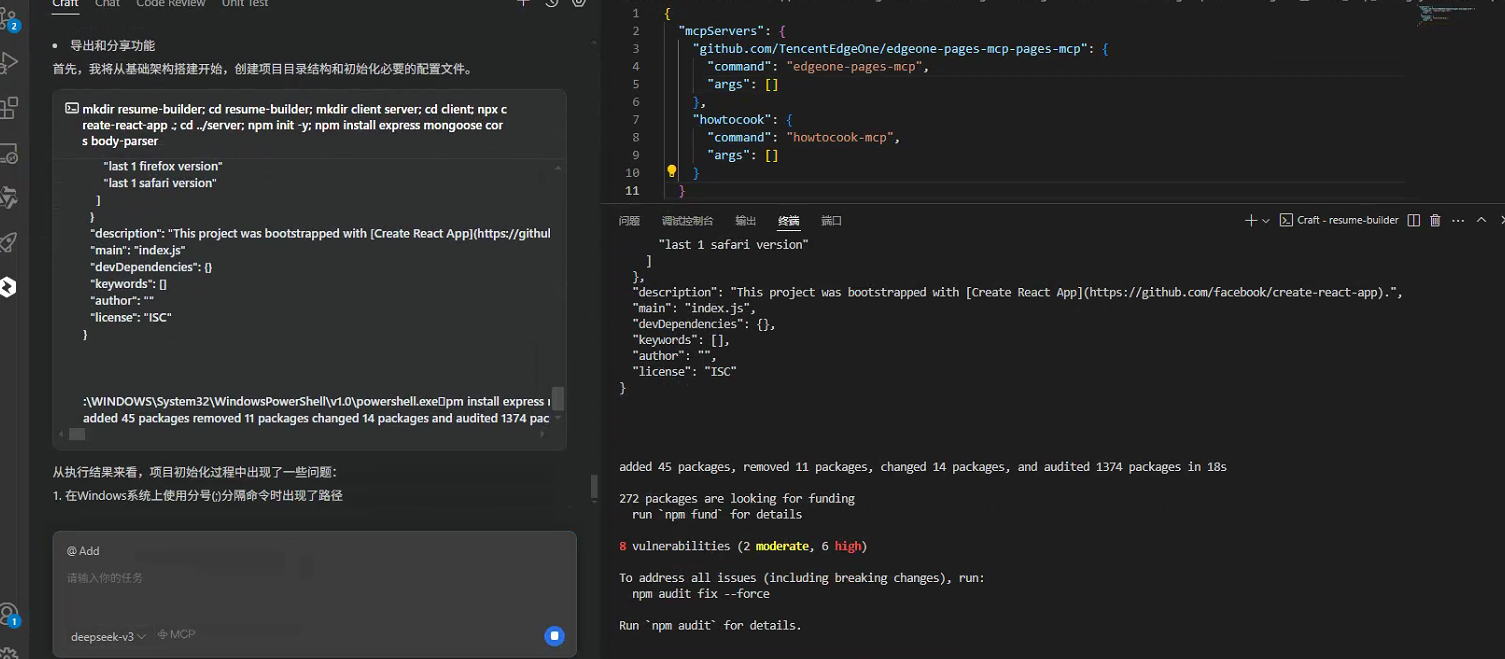Click the 从执行结果来看 summary paragraph
The width and height of the screenshot is (1505, 659).
pyautogui.click(x=195, y=472)
